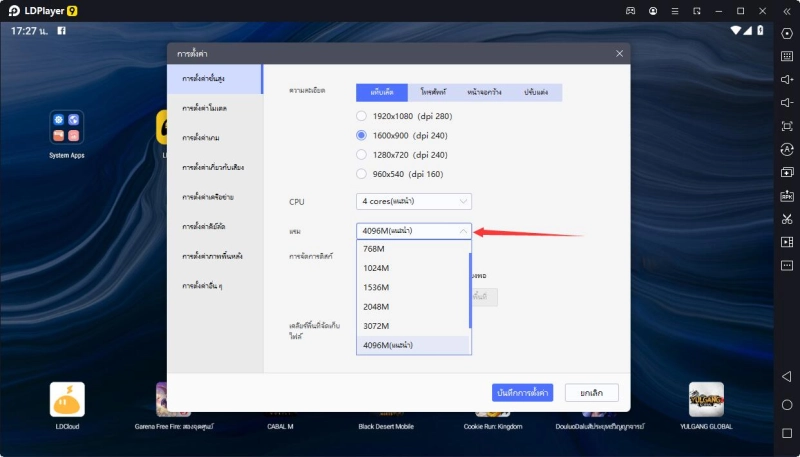The image size is (800, 457).
Task: Choose 2048M from the RAM list
Action: point(413,307)
